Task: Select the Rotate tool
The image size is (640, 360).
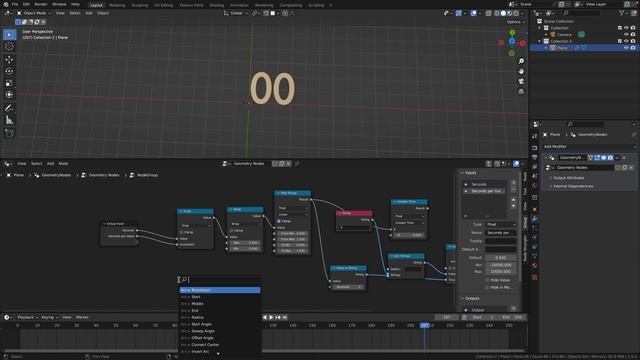Action: click(9, 71)
